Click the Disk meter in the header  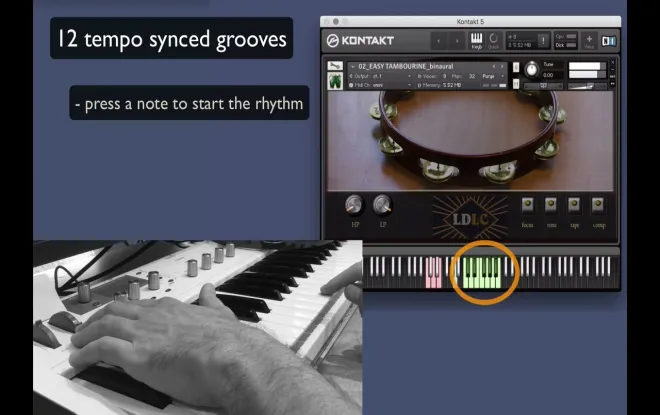coord(565,45)
